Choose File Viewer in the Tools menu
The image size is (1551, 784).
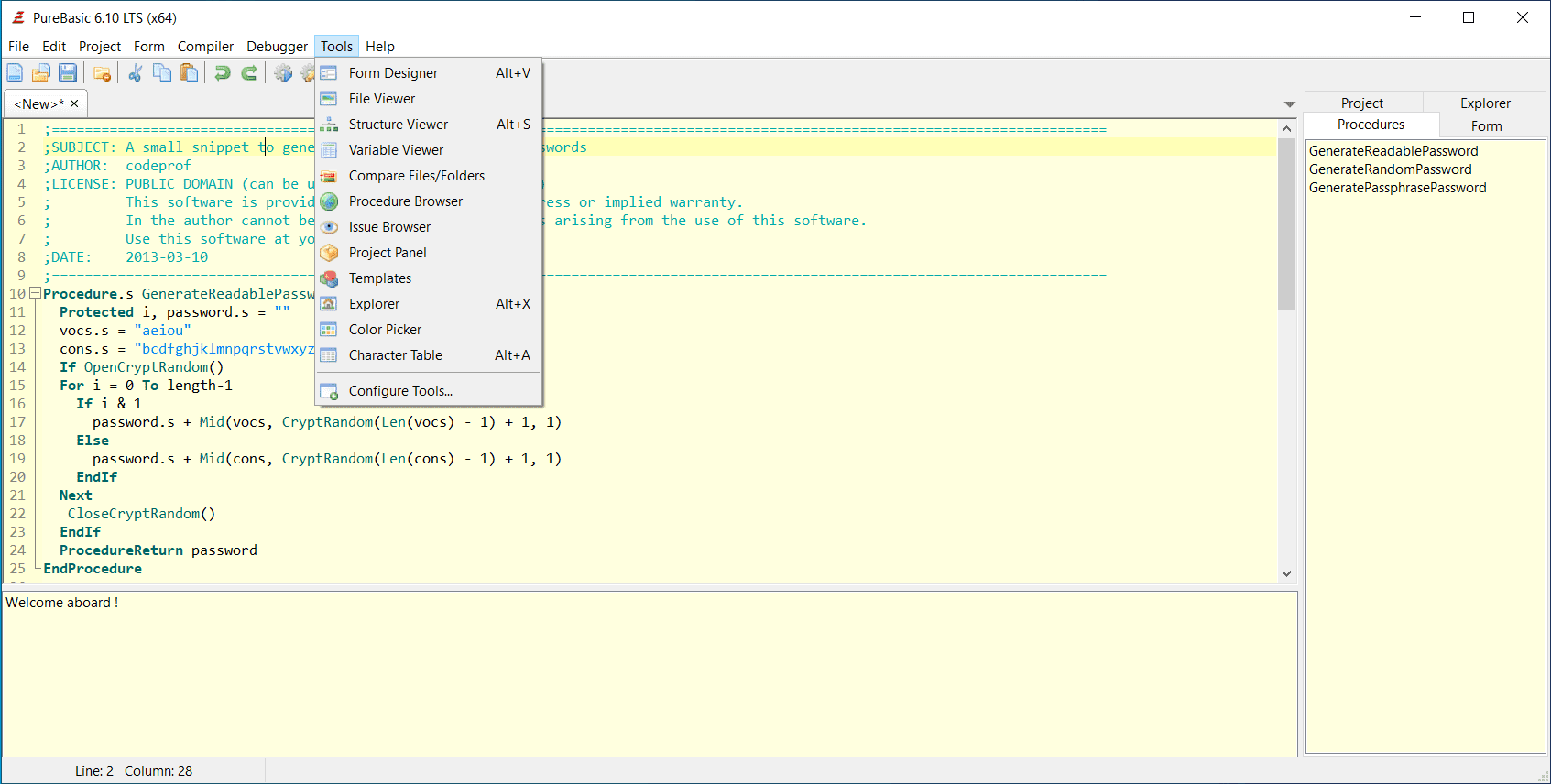click(429, 99)
